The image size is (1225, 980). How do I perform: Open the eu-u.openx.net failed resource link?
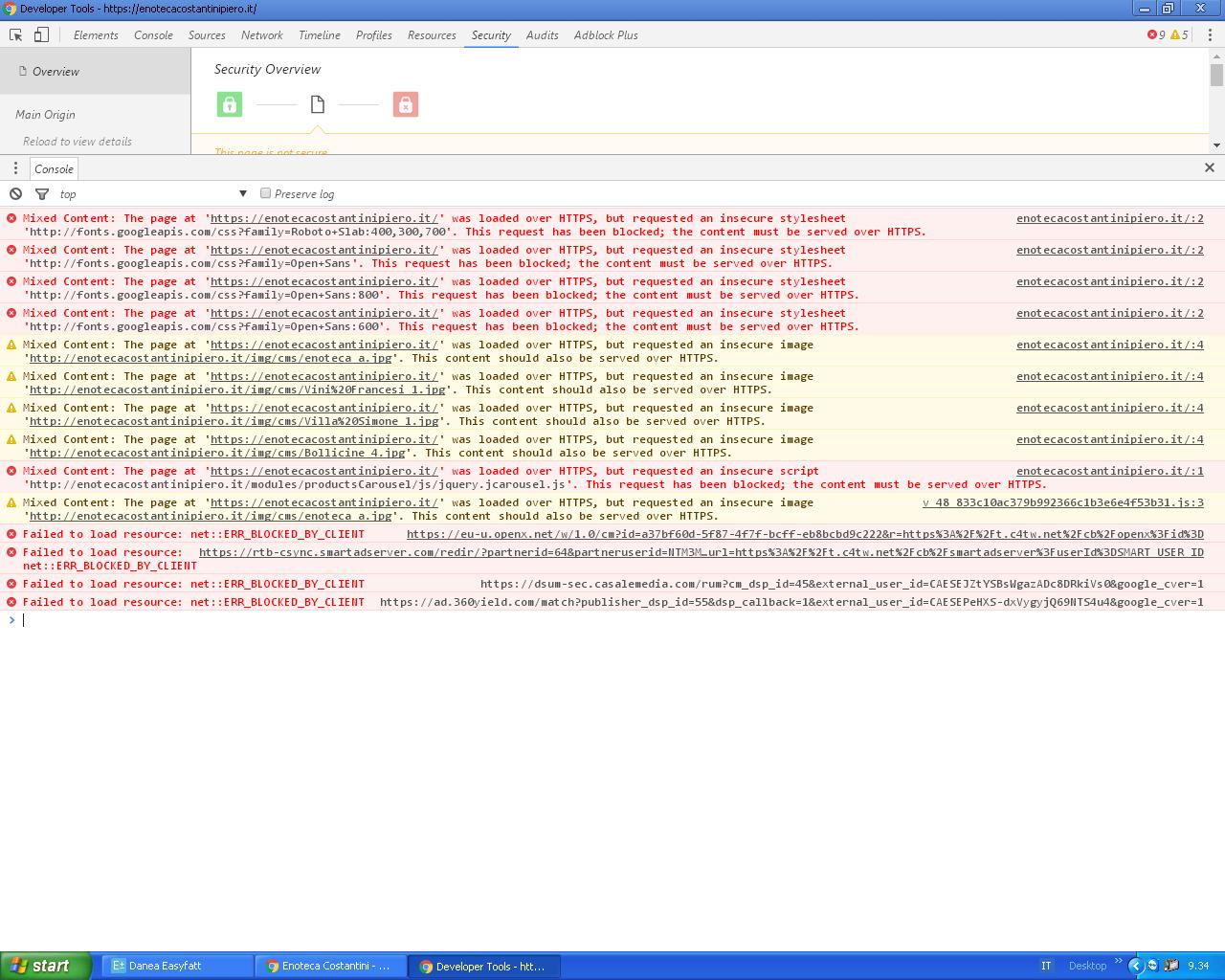[805, 534]
